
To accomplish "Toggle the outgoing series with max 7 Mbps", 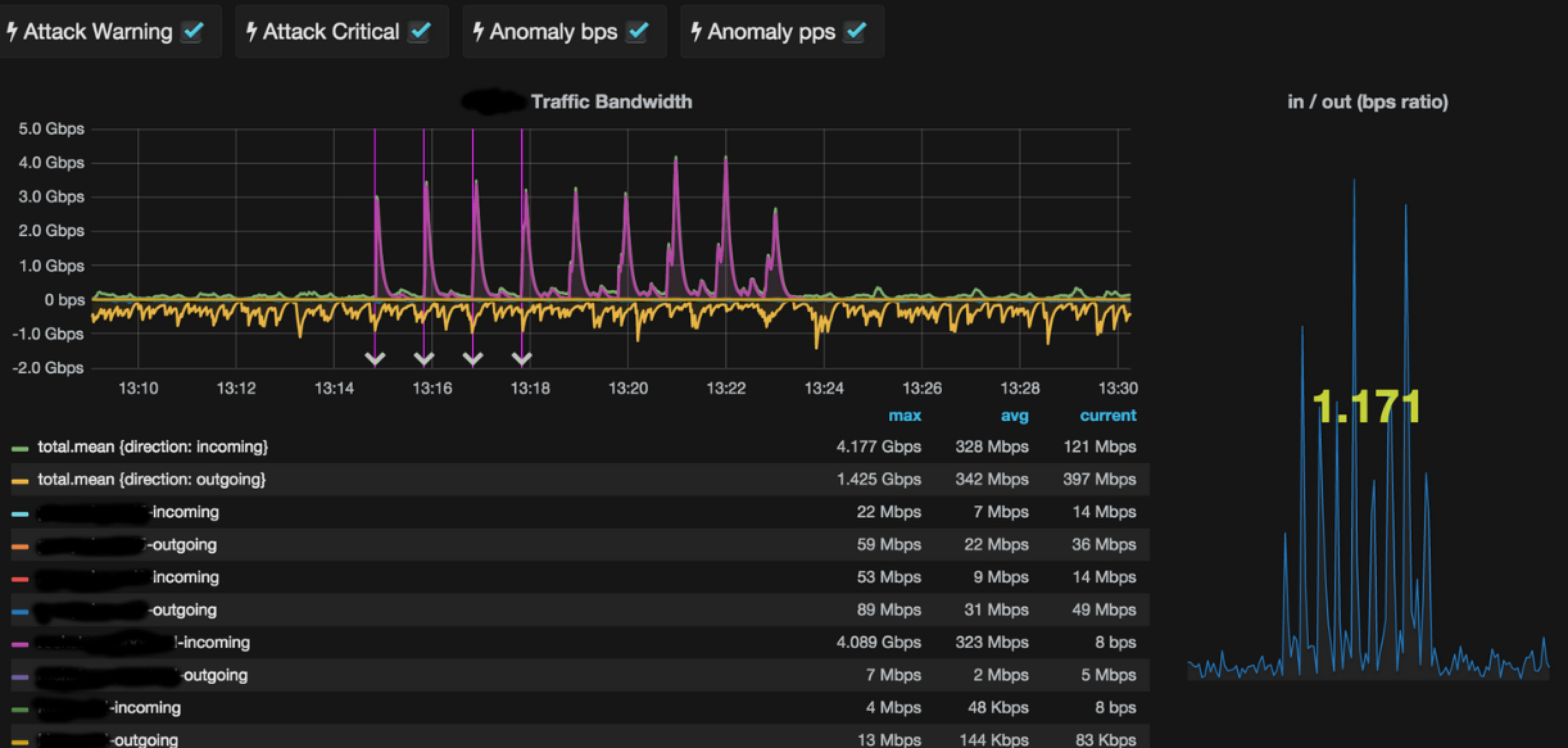I will [x=142, y=675].
